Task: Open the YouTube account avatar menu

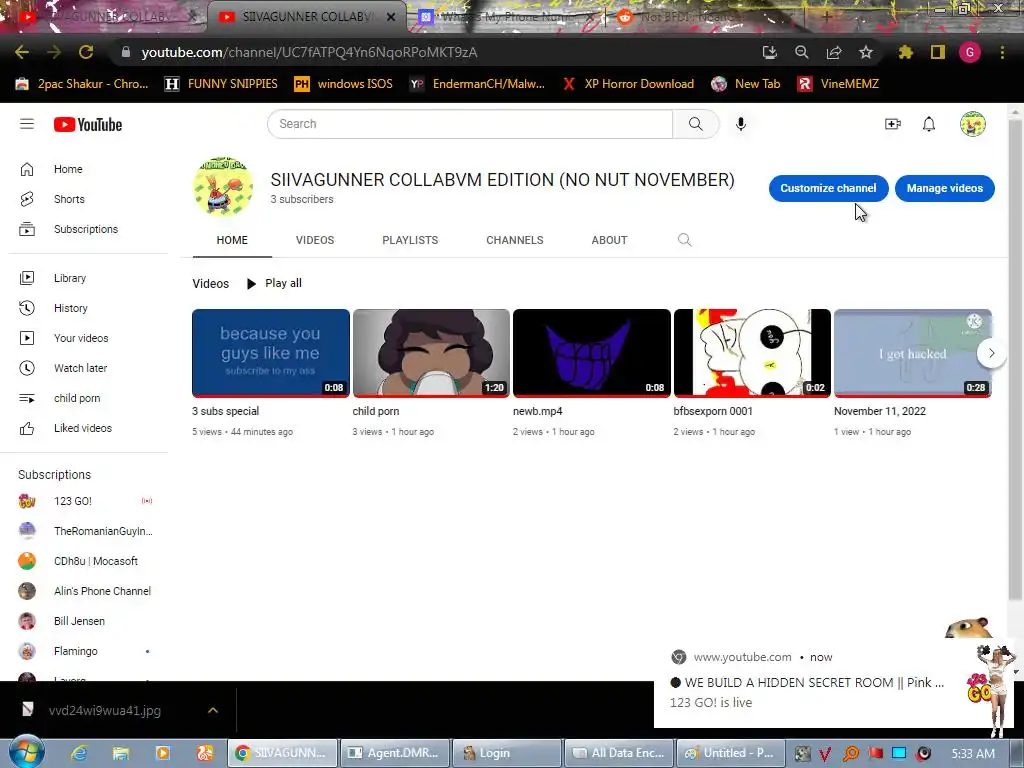Action: [x=972, y=124]
